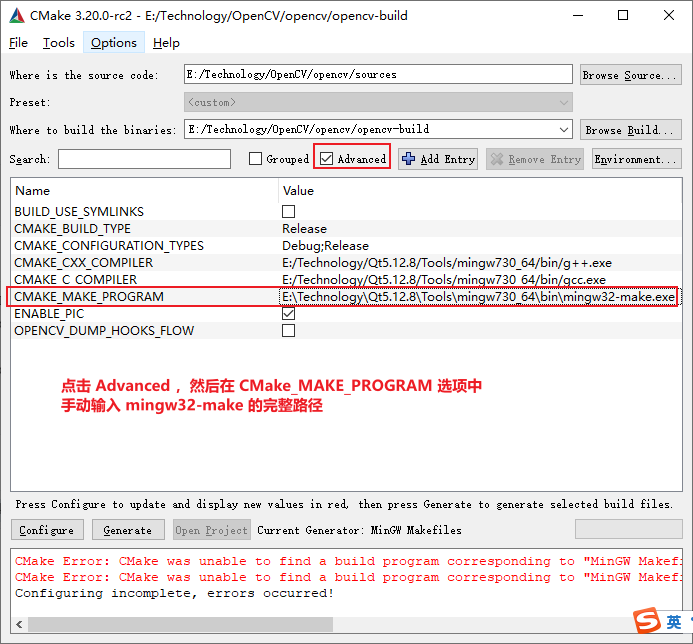Image resolution: width=693 pixels, height=644 pixels.
Task: Click first CMake Error line in output
Action: [x=348, y=561]
